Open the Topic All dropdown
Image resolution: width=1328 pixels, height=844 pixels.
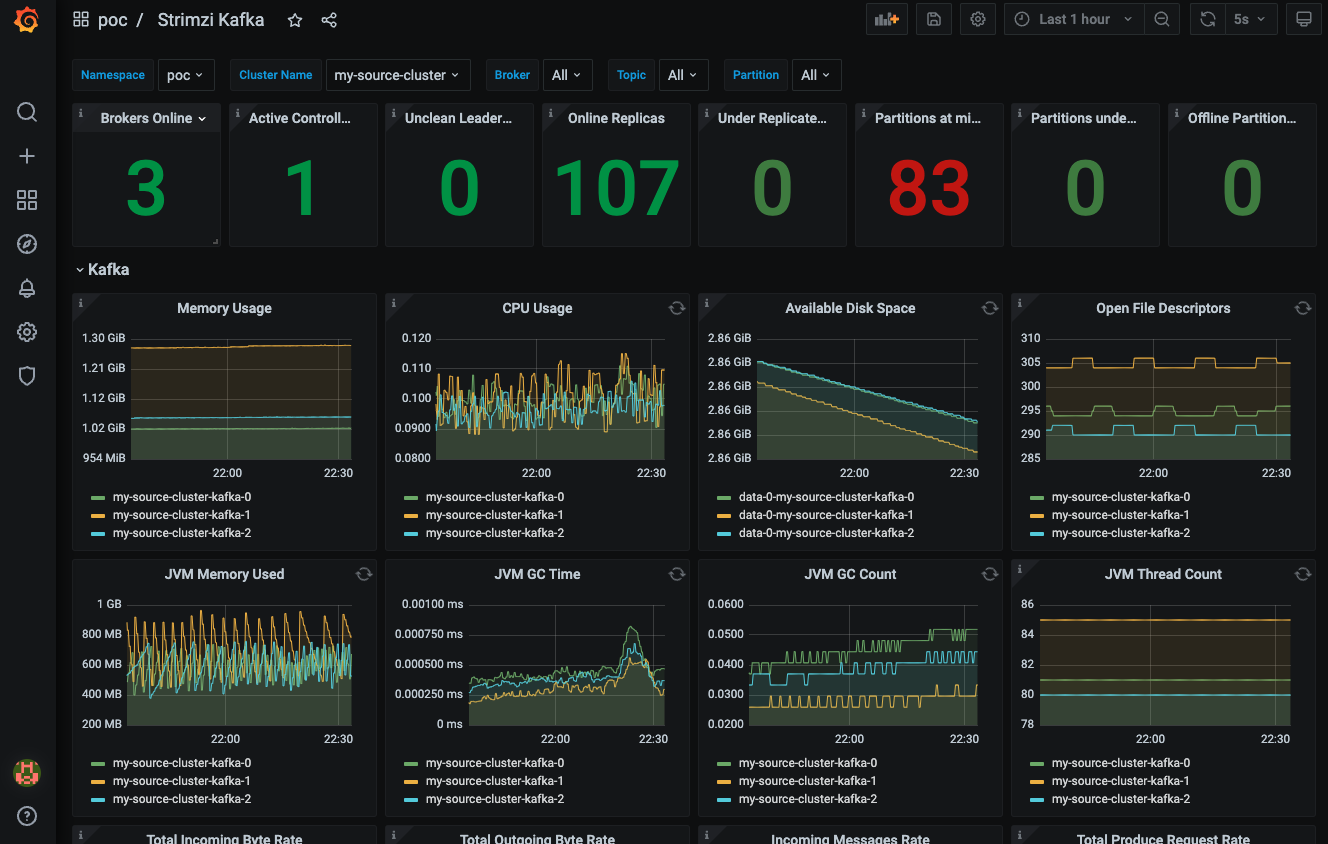click(683, 75)
